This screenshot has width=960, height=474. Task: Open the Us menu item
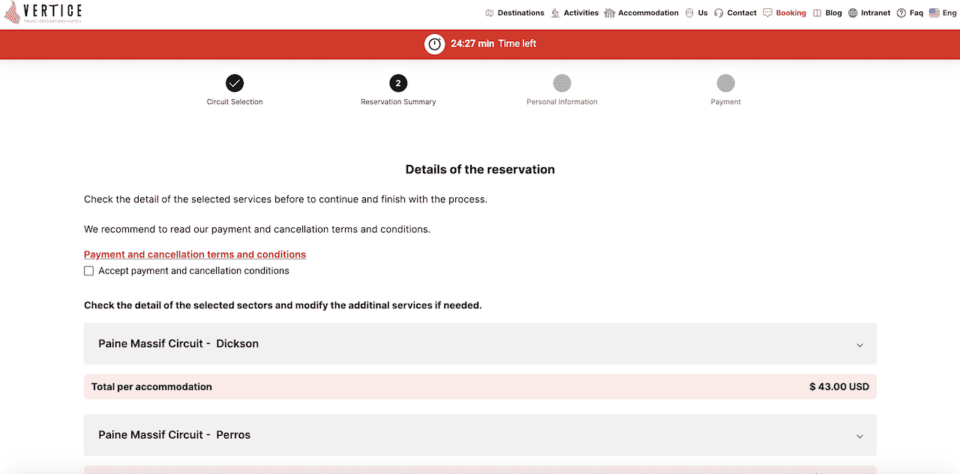(x=702, y=13)
